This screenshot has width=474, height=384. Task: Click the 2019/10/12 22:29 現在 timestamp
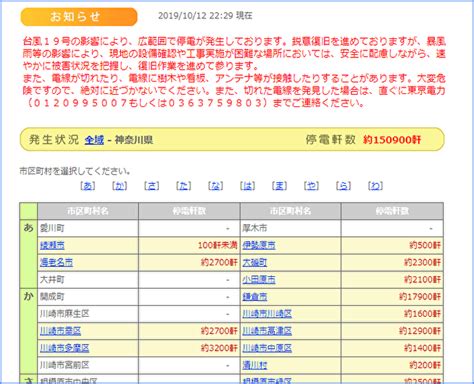tap(205, 16)
